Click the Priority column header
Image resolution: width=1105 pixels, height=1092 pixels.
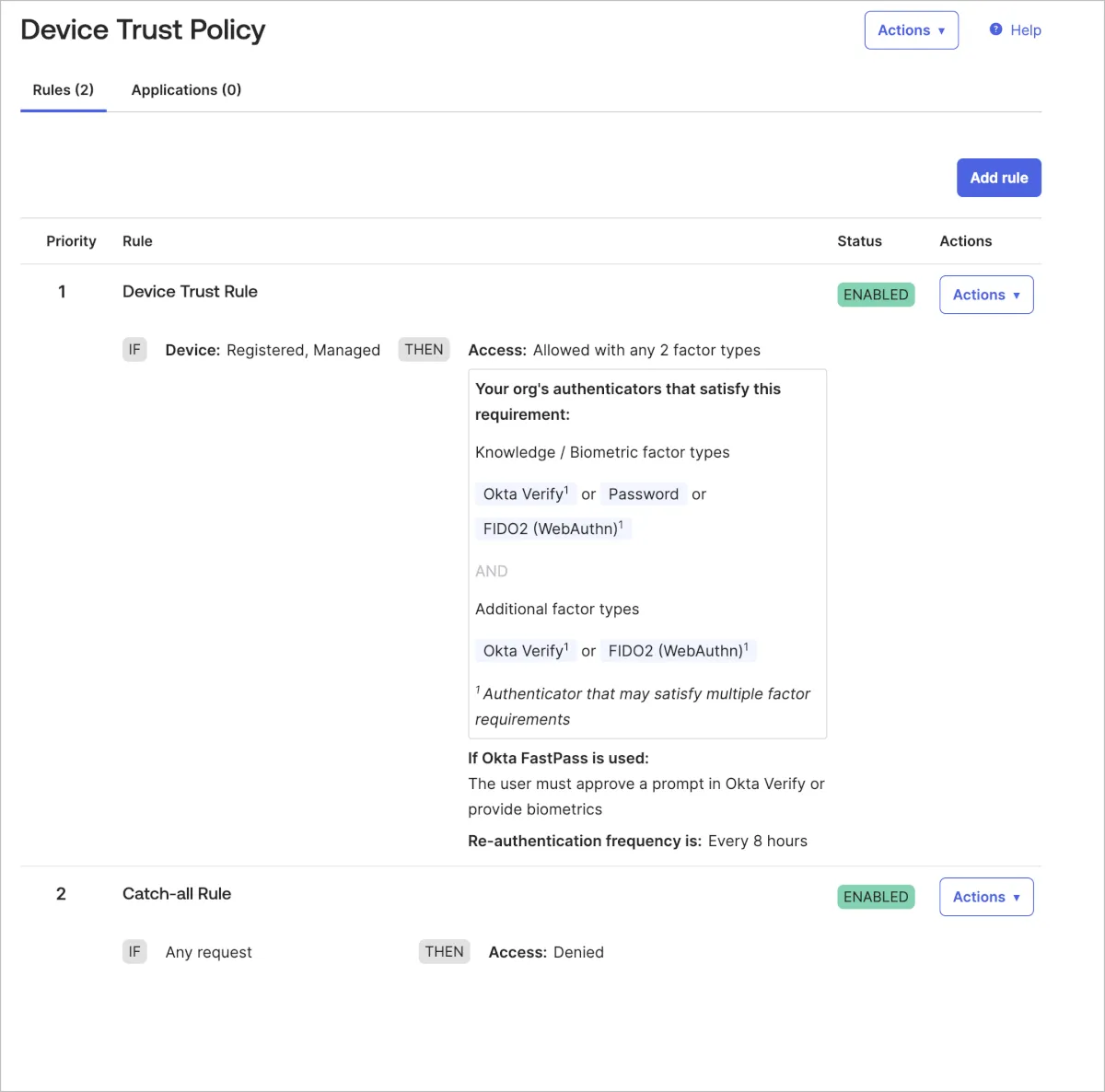pos(71,241)
